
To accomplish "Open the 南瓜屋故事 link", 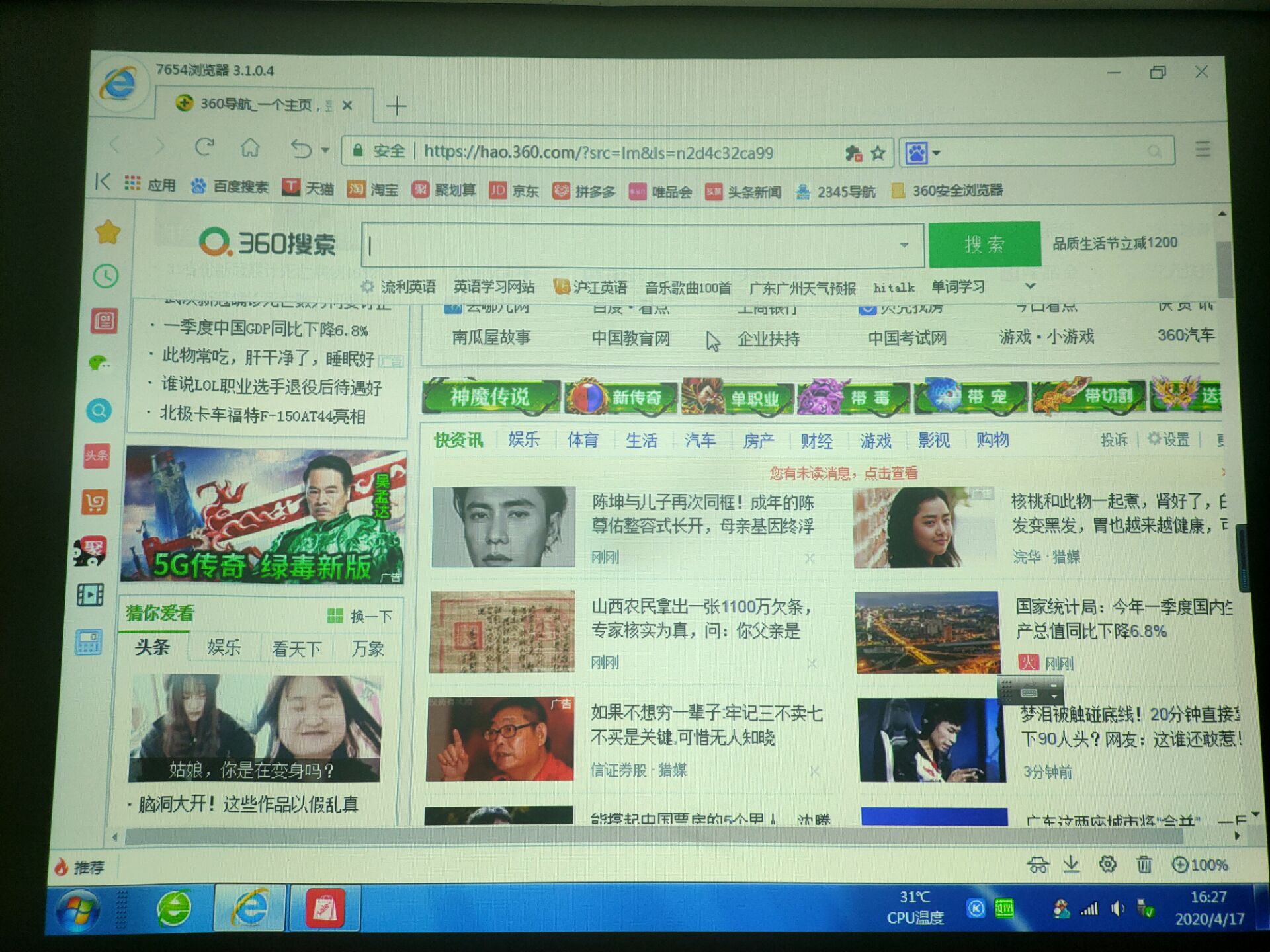I will click(x=491, y=338).
